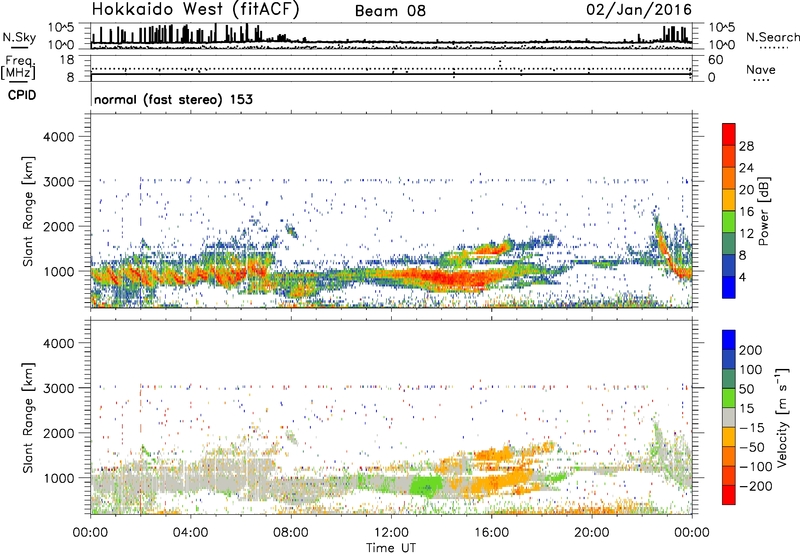Click the 'N.Search' legend label

(772, 37)
